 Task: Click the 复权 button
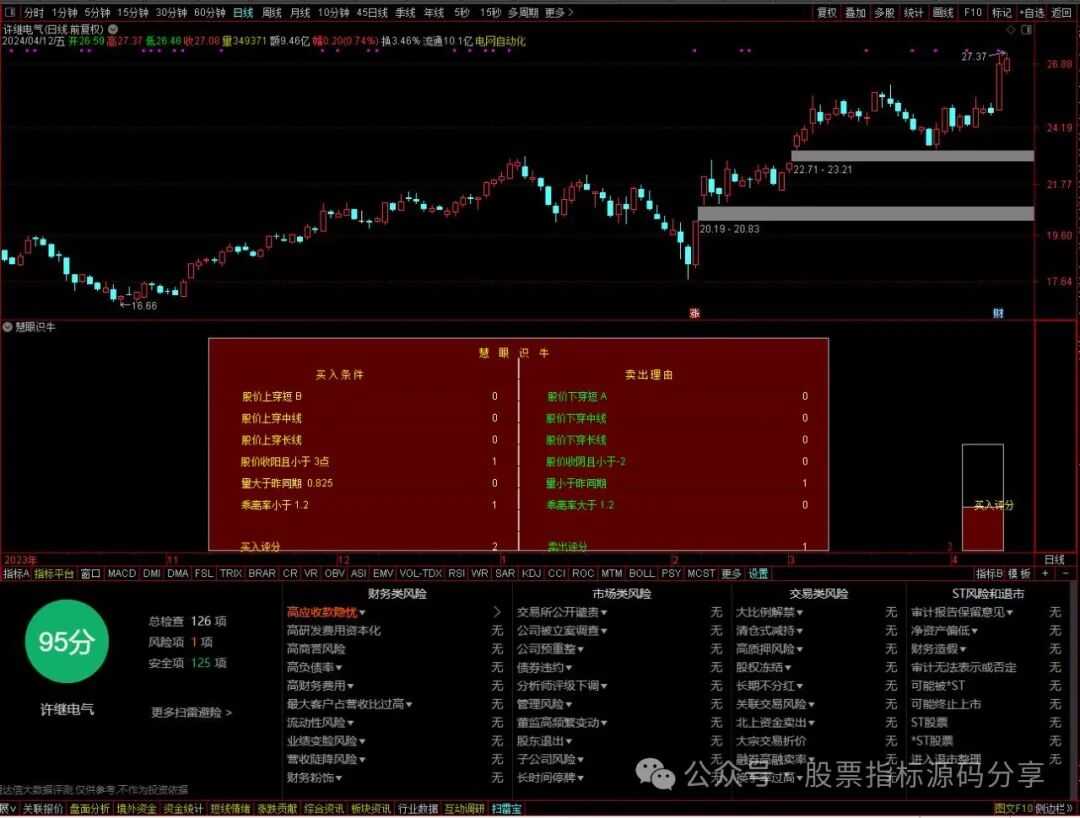(x=827, y=12)
